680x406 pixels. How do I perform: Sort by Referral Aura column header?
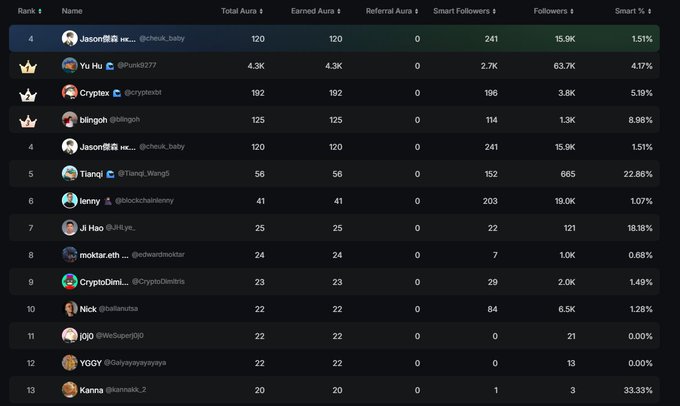pos(392,11)
